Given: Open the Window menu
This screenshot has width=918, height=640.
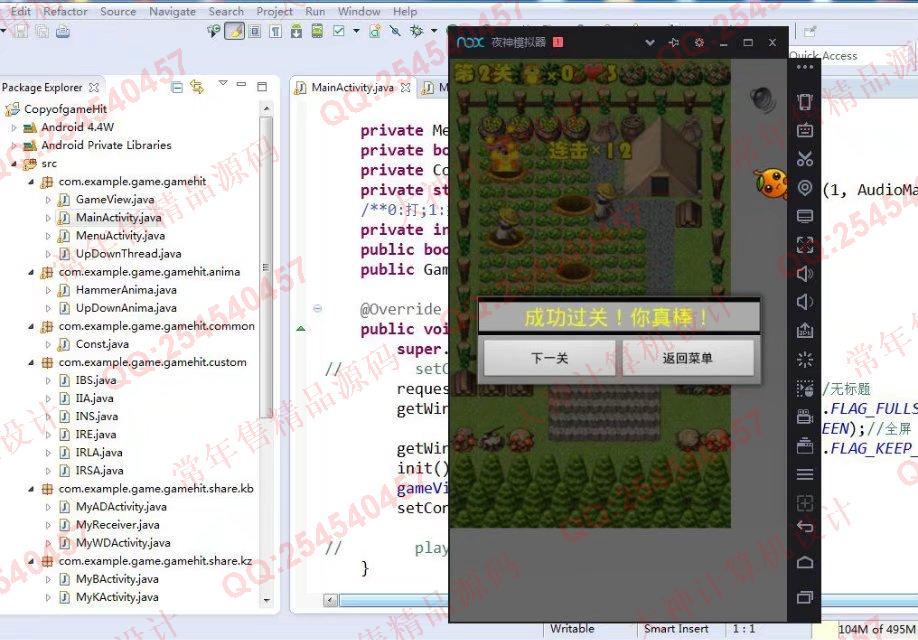Looking at the screenshot, I should [359, 11].
